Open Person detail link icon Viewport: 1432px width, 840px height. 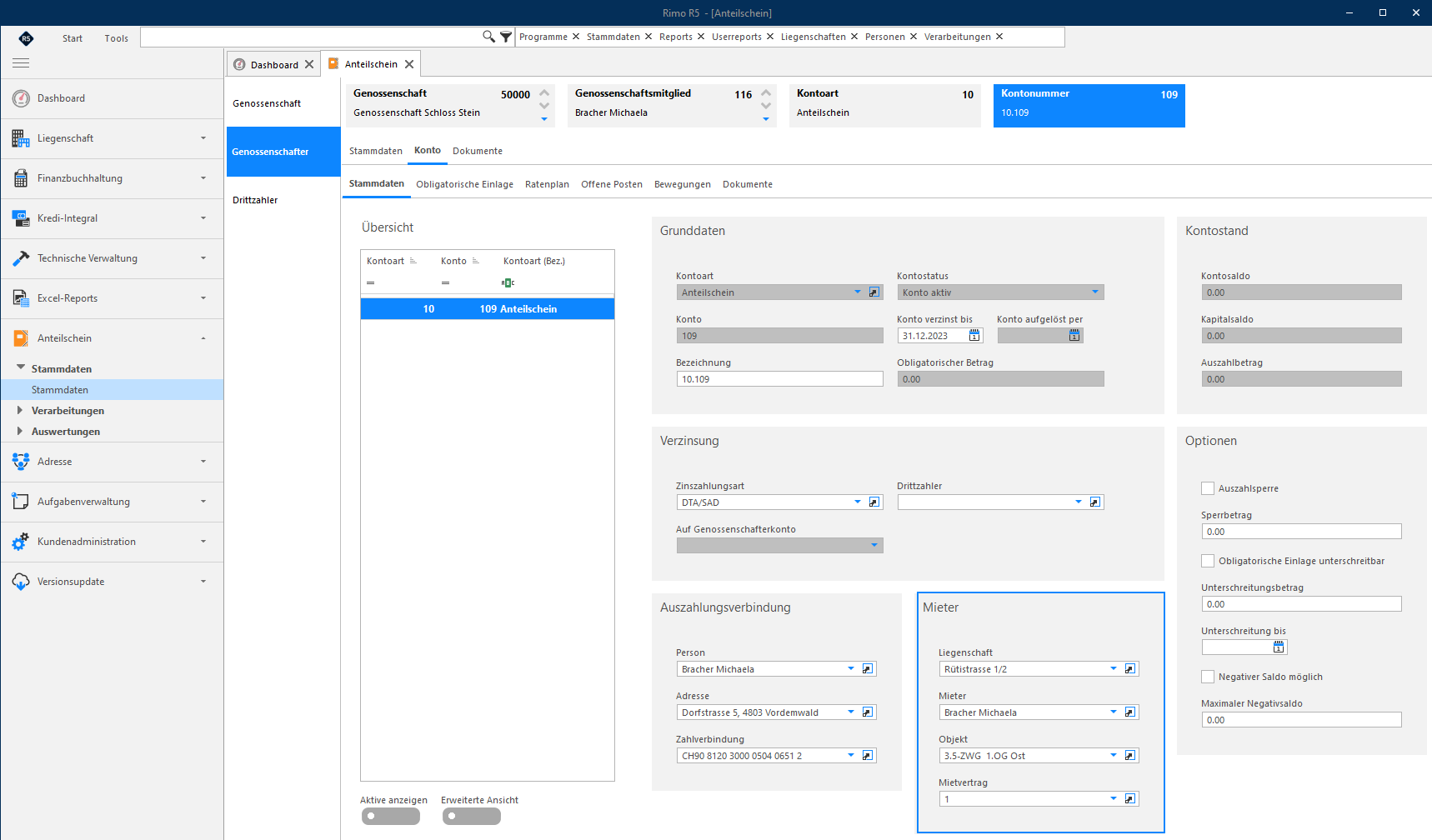868,669
